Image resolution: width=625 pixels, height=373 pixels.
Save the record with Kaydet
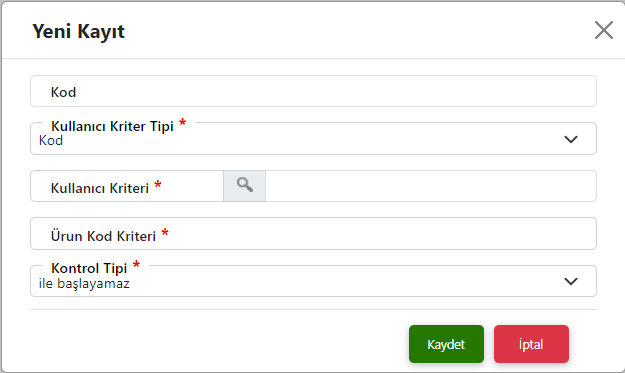446,344
